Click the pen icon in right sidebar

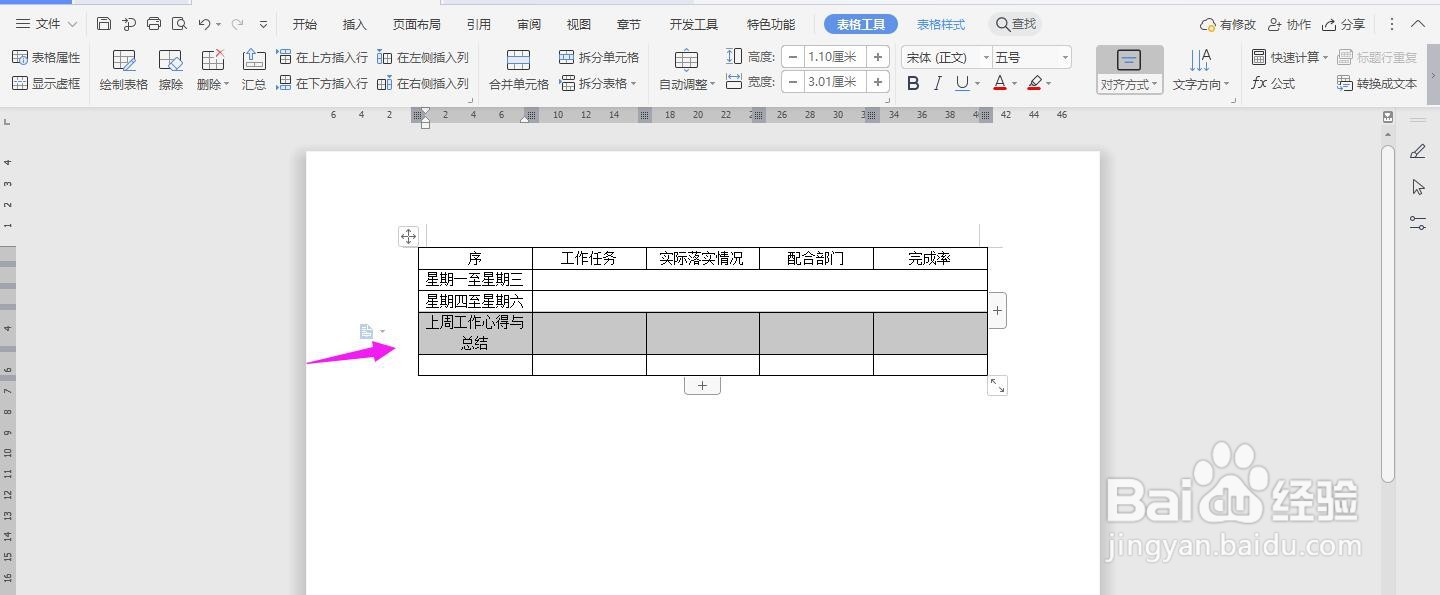pyautogui.click(x=1418, y=152)
